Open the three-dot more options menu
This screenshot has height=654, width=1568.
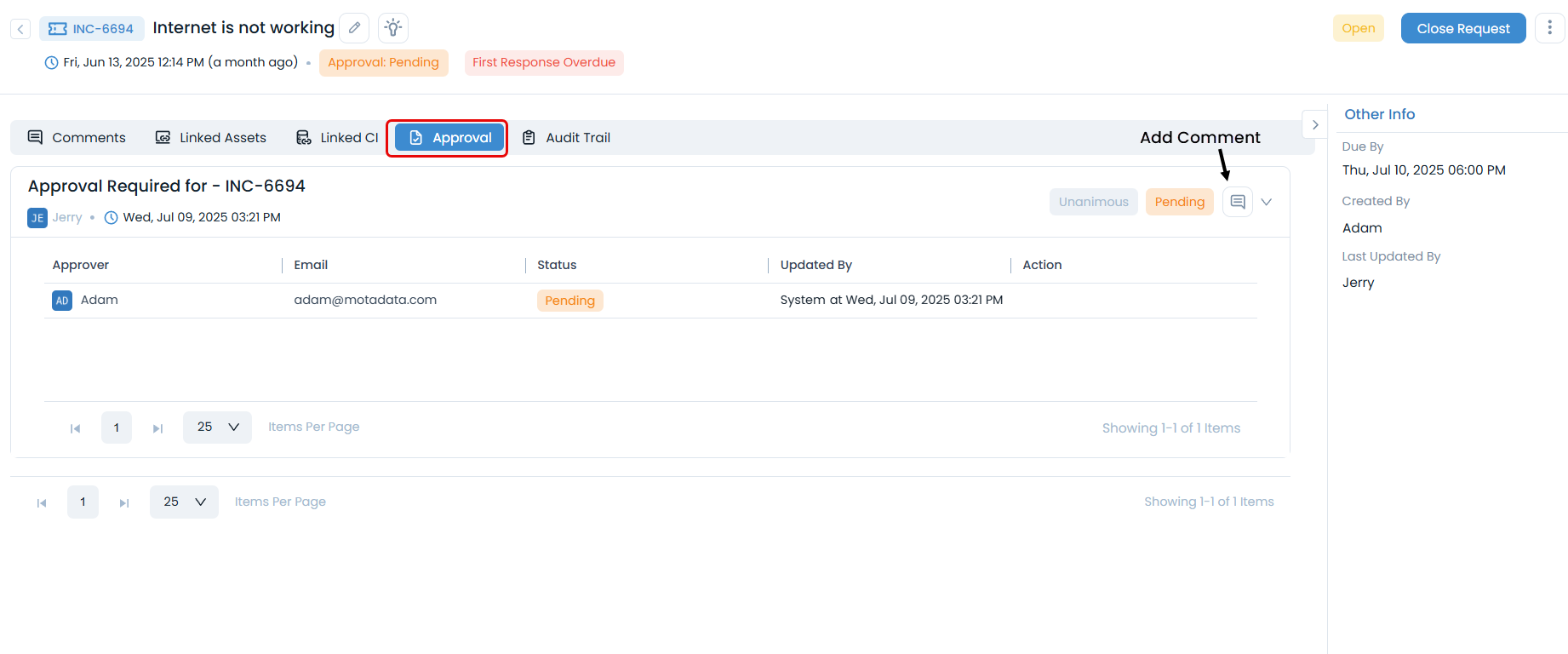(1549, 28)
